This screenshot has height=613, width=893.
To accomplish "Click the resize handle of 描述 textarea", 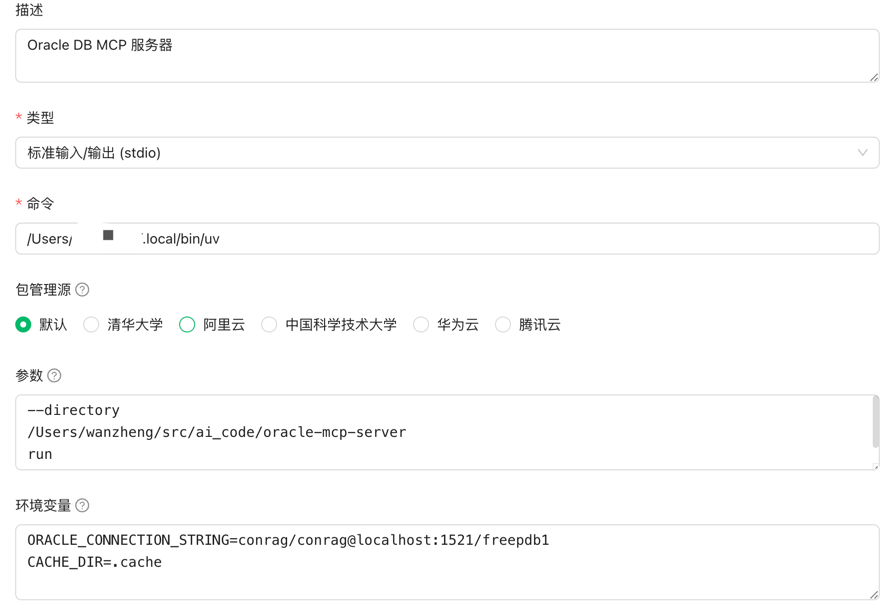I will pos(873,76).
